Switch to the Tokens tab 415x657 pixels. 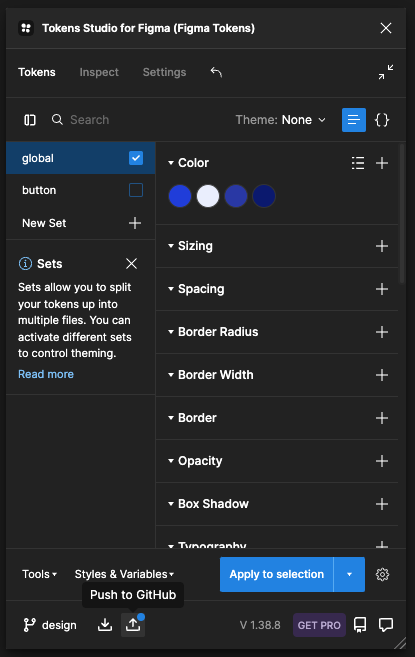[37, 72]
